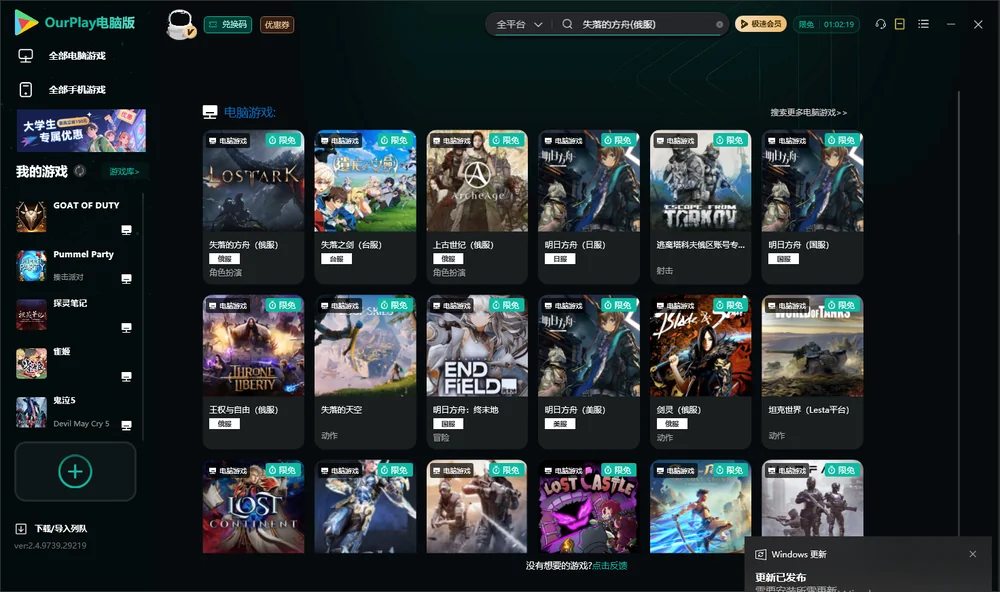Open 下载/导入列队 download queue
This screenshot has width=1000, height=592.
pos(52,529)
